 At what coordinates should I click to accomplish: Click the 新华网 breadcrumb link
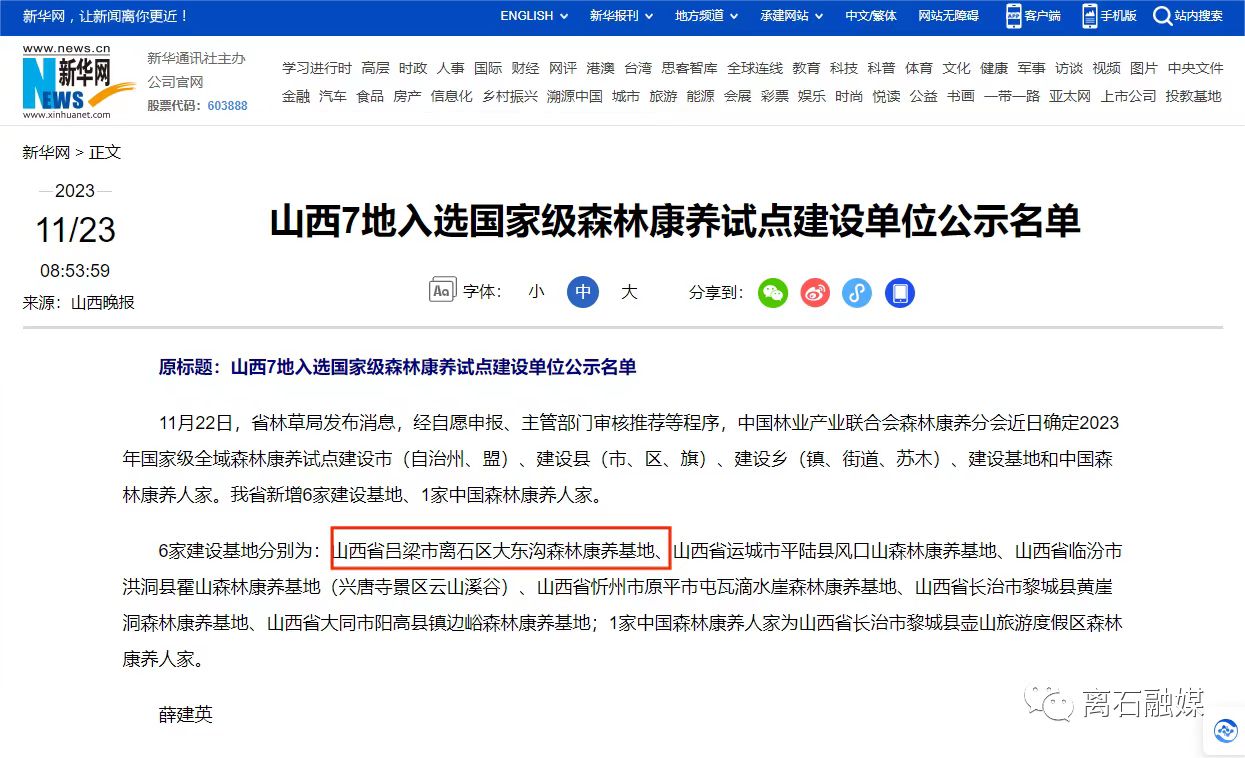coord(47,152)
